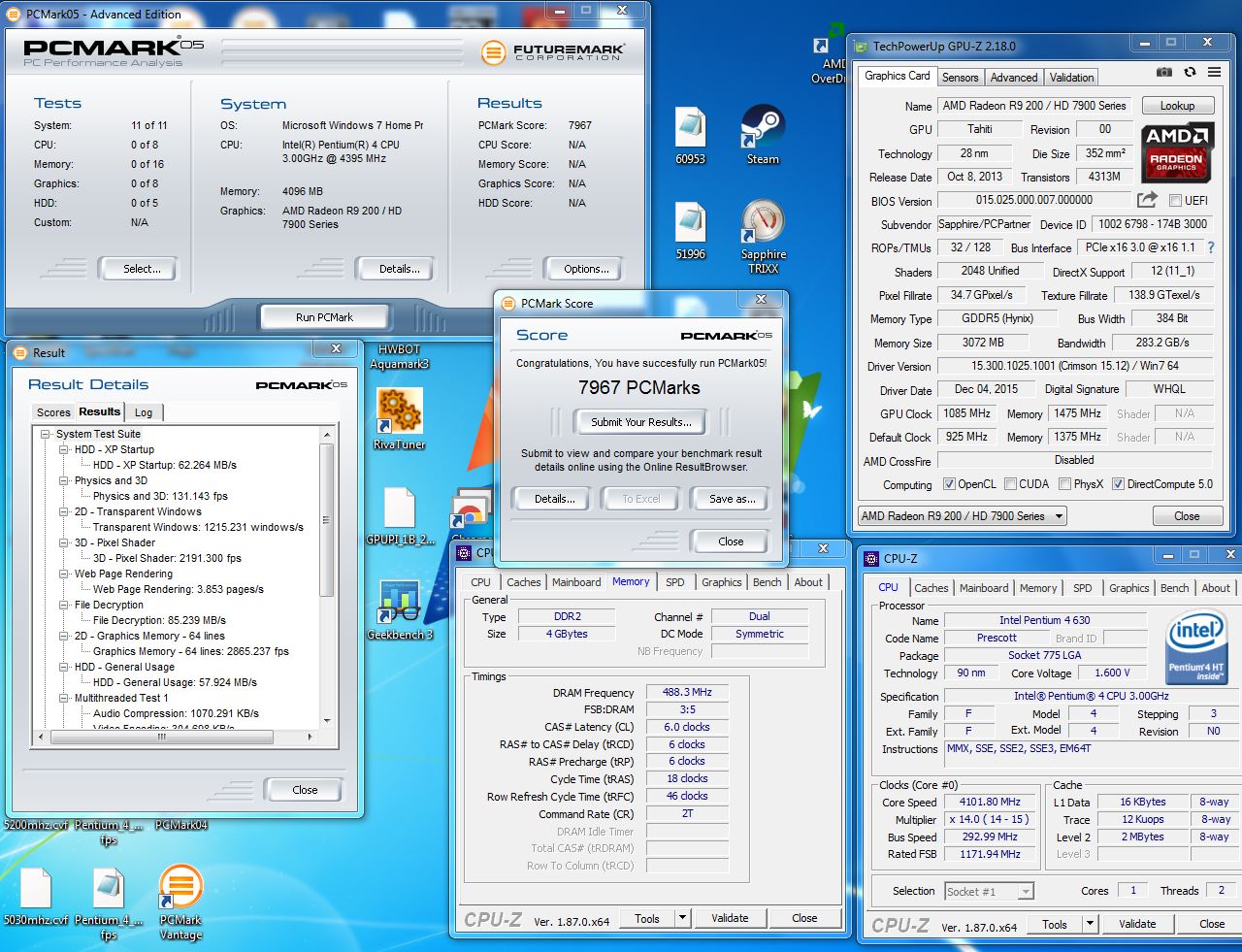This screenshot has width=1242, height=952.
Task: Switch to the Log tab in Result Details
Action: click(x=144, y=412)
